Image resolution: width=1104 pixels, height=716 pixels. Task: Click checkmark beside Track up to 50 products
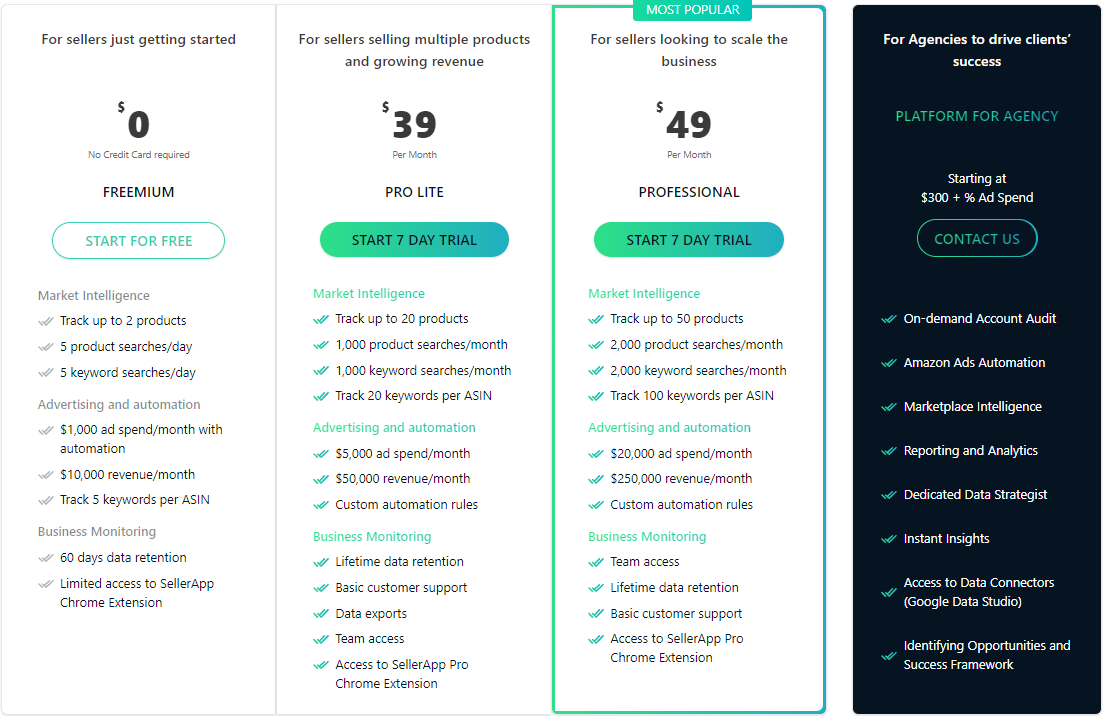[596, 319]
